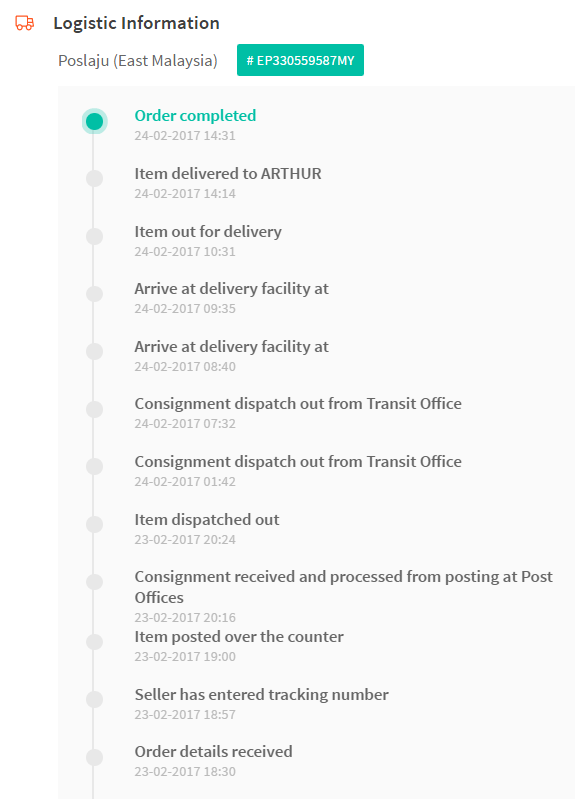Select the Order details received marker dot
The width and height of the screenshot is (575, 799).
coord(94,757)
